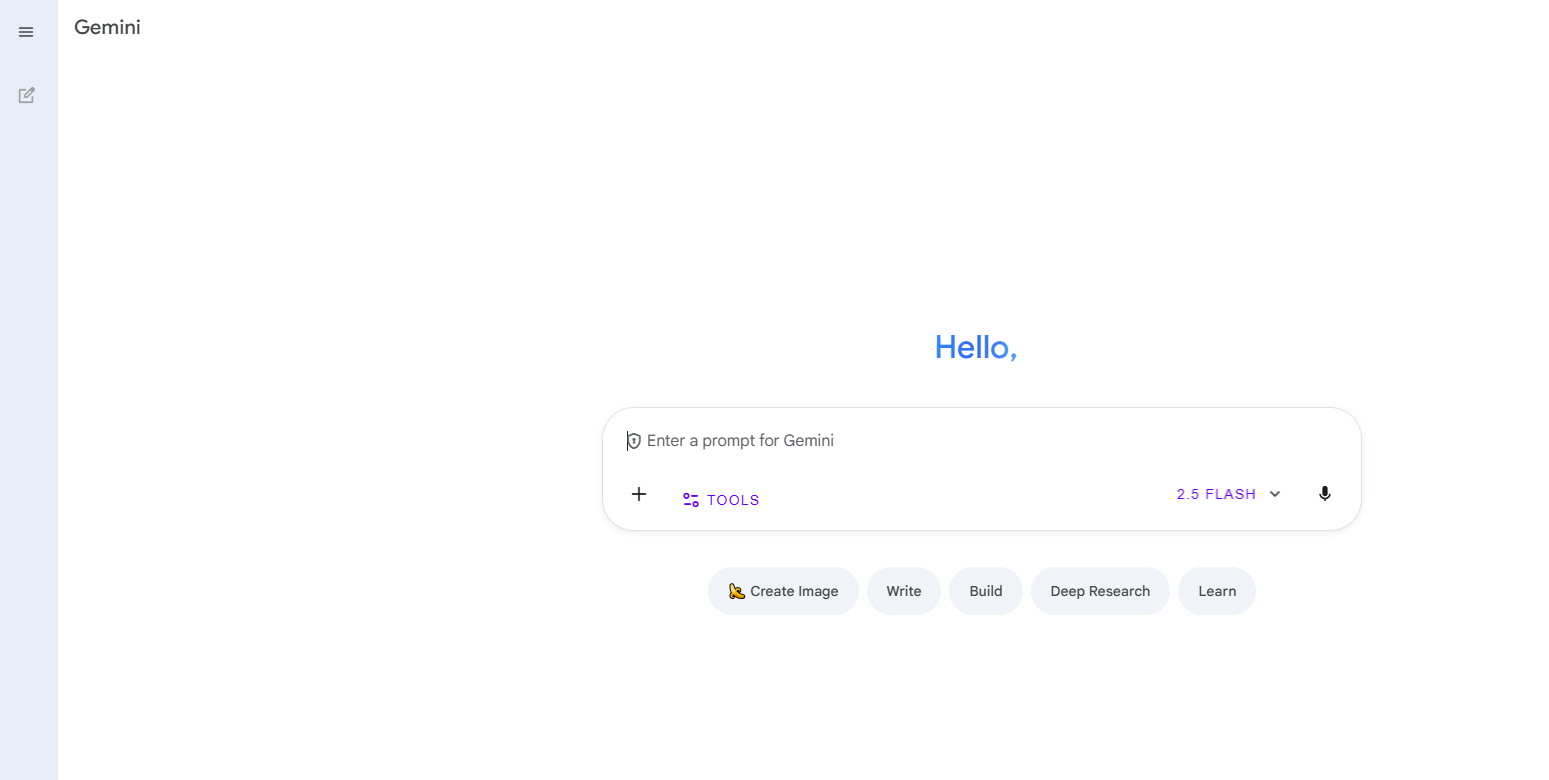The width and height of the screenshot is (1549, 780).
Task: Click the 'Hello,' greeting text
Action: coord(976,347)
